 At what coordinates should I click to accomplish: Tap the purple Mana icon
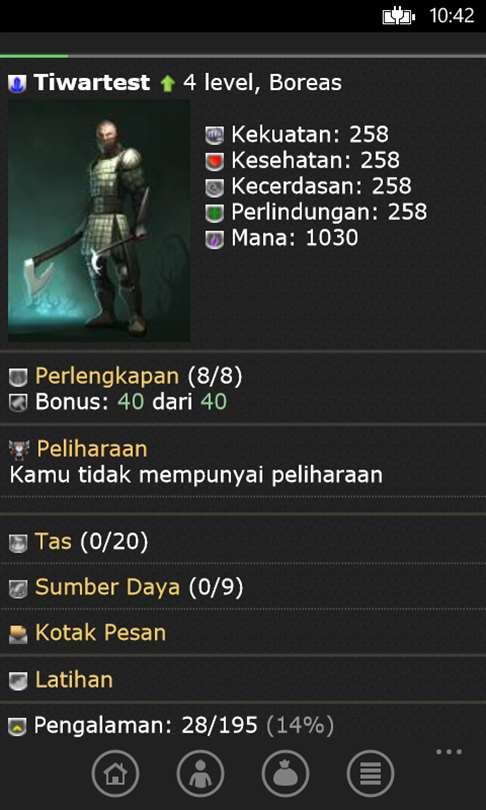pyautogui.click(x=214, y=239)
